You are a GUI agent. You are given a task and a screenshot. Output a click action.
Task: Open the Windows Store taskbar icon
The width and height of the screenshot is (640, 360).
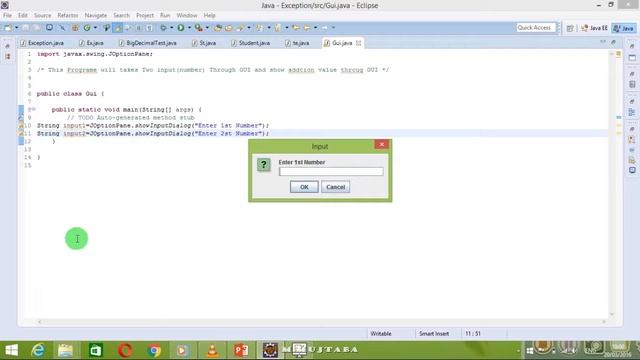point(96,350)
